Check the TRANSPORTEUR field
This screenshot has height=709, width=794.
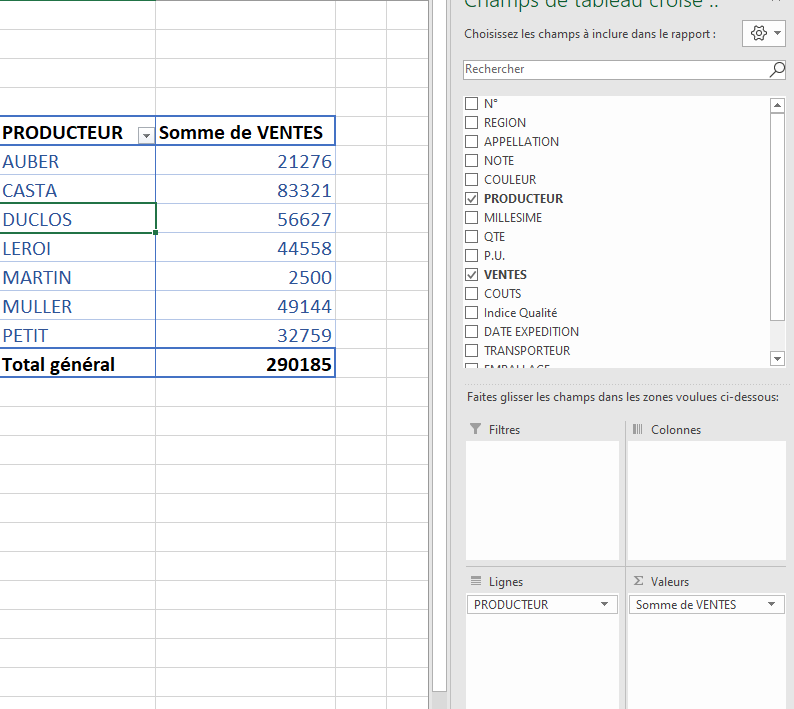[472, 351]
